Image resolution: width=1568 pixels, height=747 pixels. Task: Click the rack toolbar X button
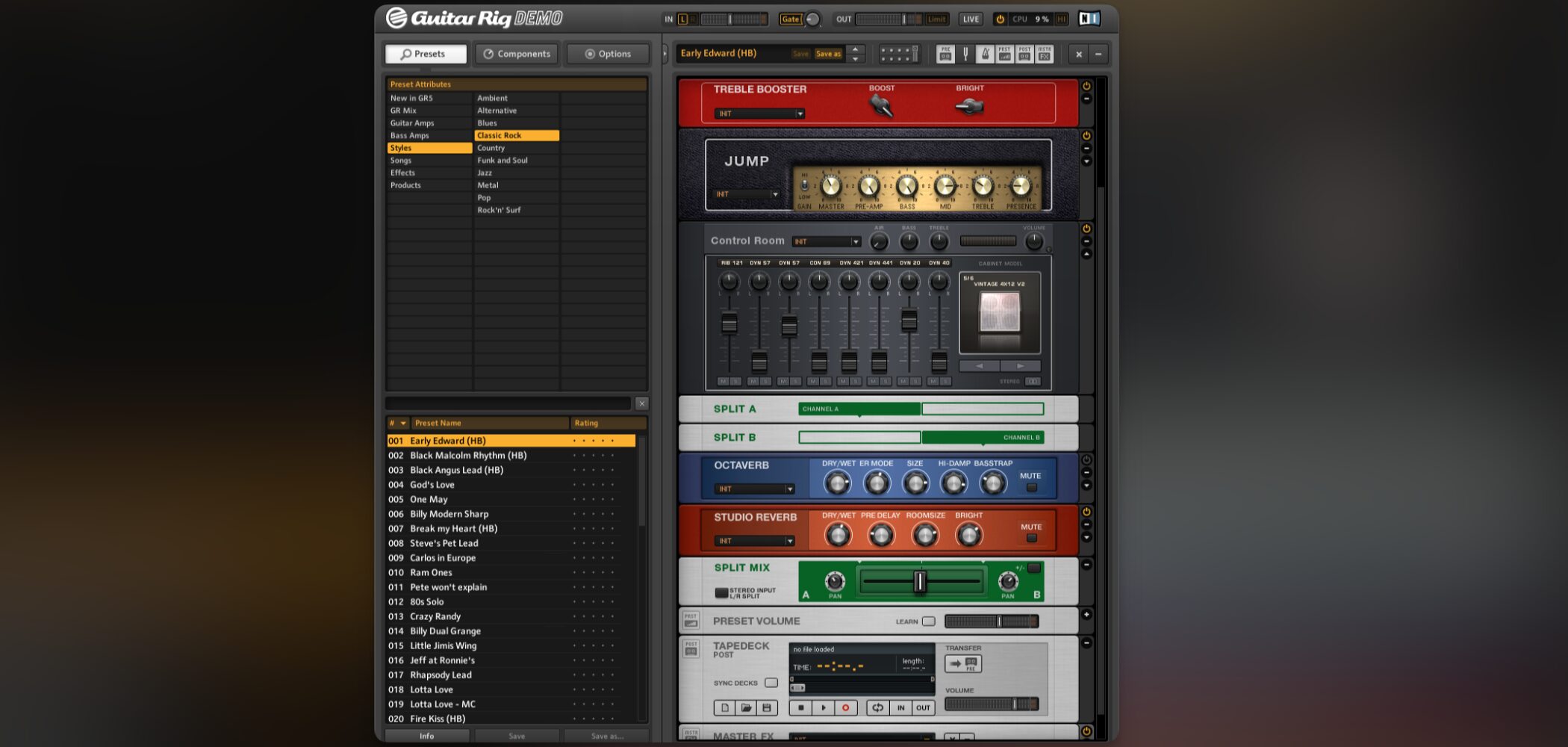(x=1078, y=54)
